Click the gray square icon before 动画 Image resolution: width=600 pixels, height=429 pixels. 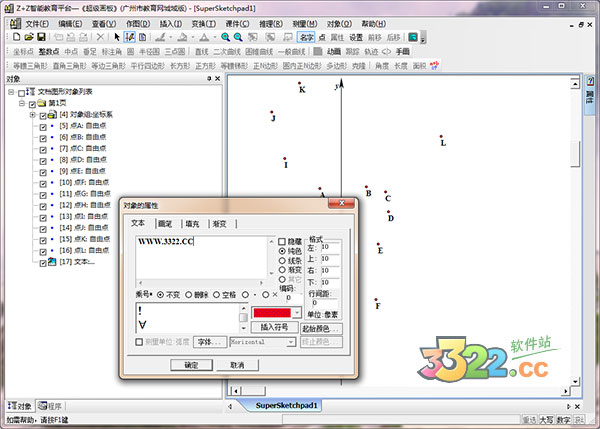[318, 51]
